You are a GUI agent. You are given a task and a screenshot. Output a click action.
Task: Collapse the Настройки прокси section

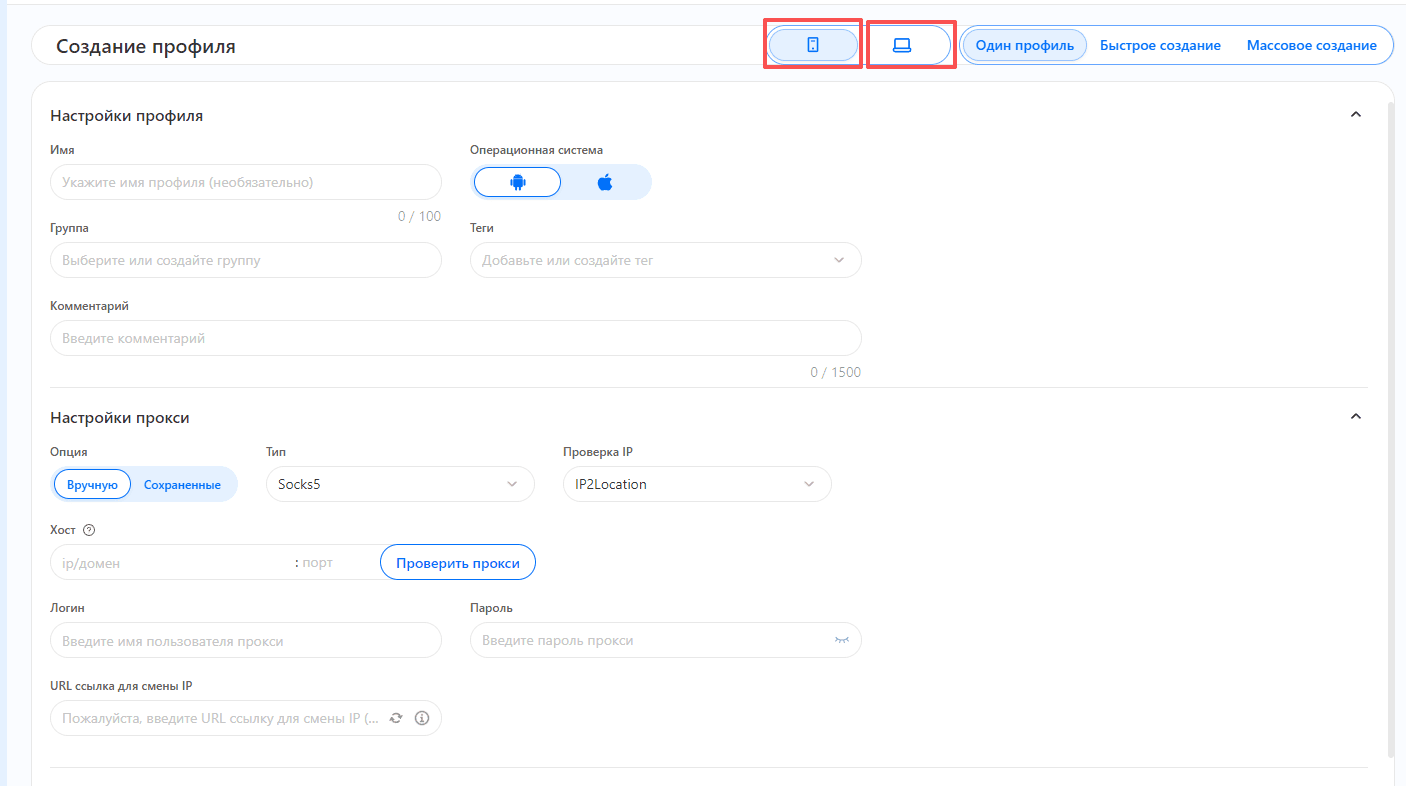[x=1356, y=417]
